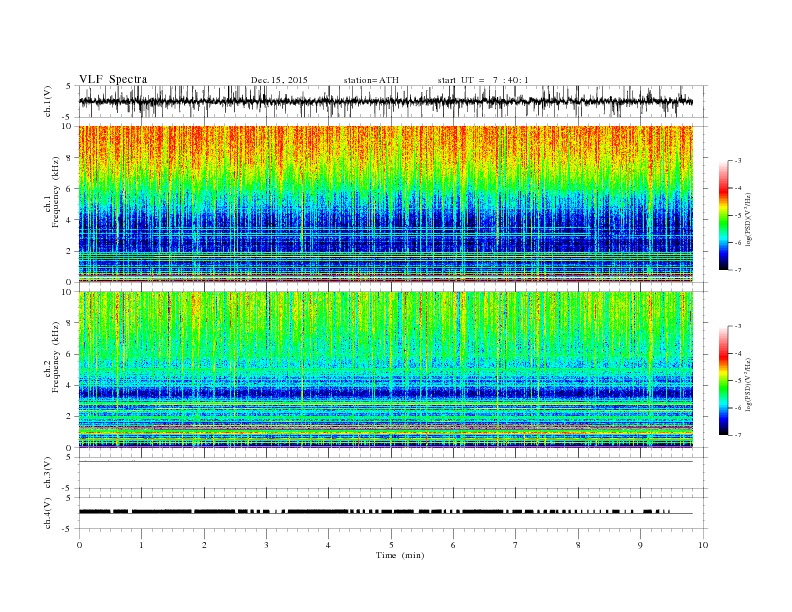This screenshot has height=612, width=792.
Task: Select the date text "Dec. 15, 2015"
Action: tap(279, 80)
